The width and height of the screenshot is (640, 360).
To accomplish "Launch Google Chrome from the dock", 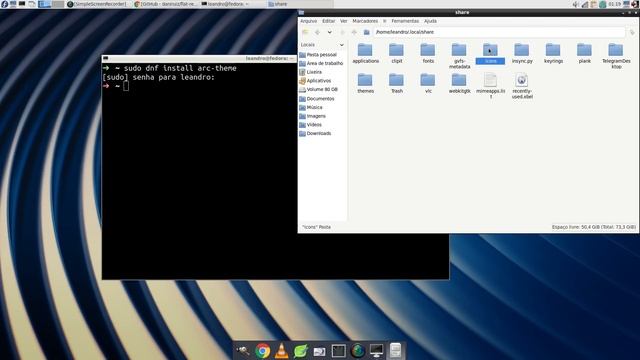I will coord(262,351).
